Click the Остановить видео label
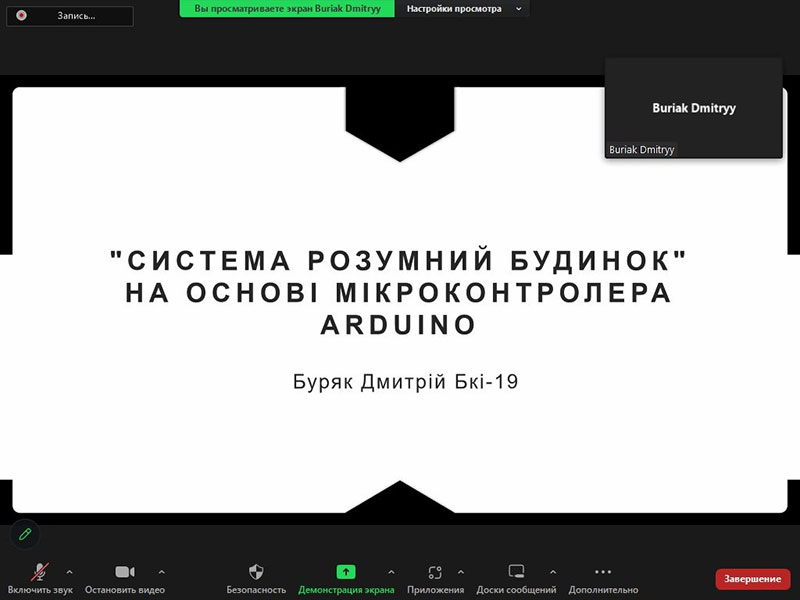 point(125,590)
